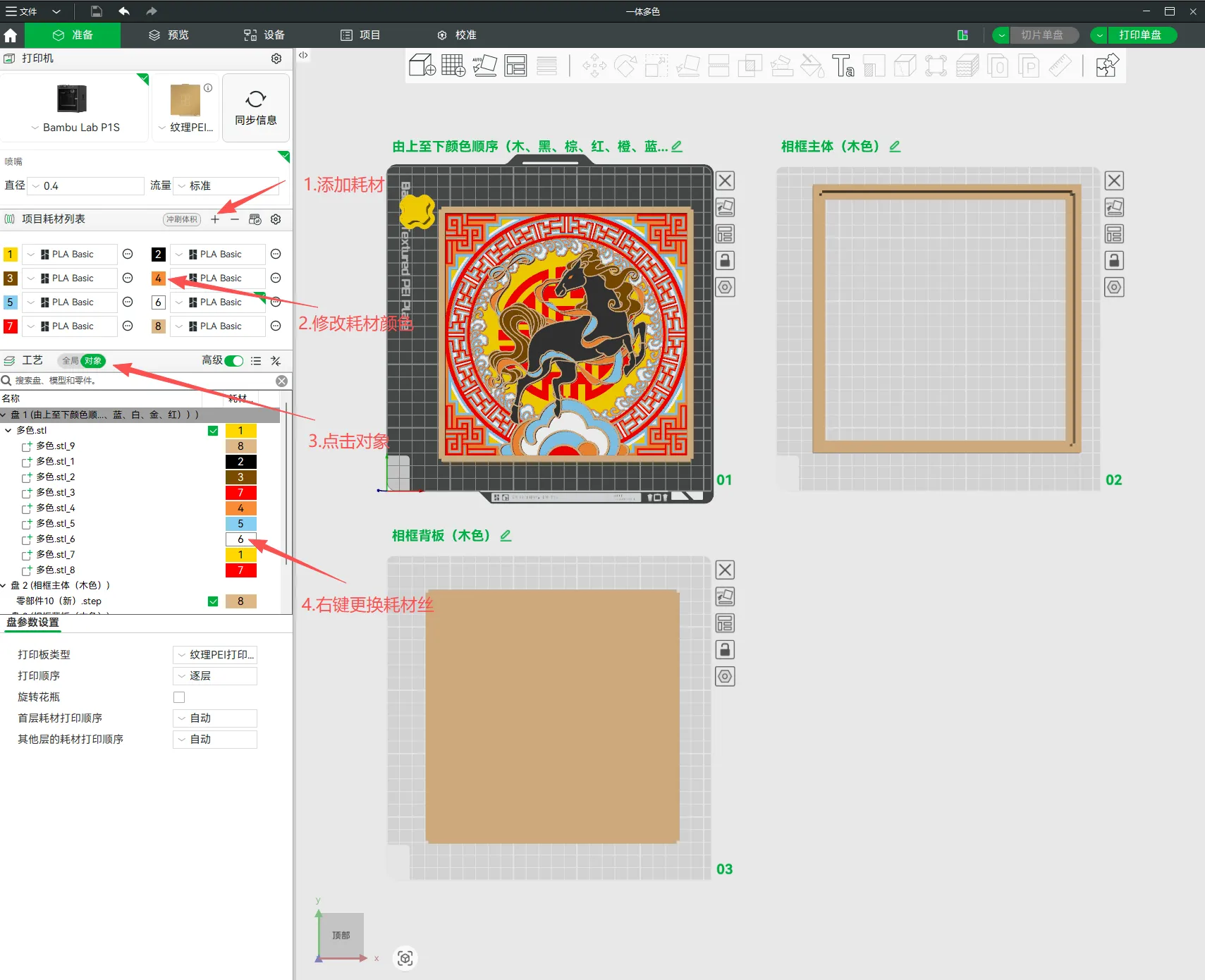Click the fit view camera icon
The image size is (1205, 980).
pyautogui.click(x=405, y=958)
